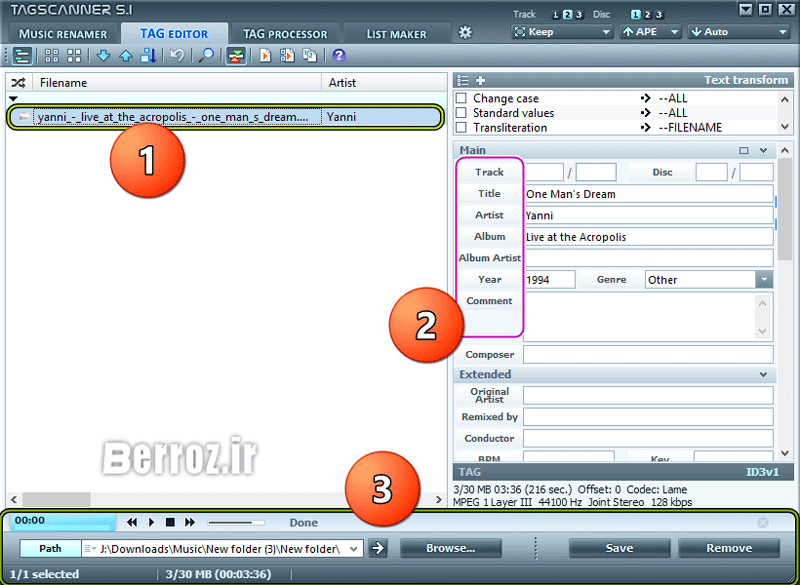This screenshot has width=800, height=585.
Task: Play the selected track
Action: 151,522
